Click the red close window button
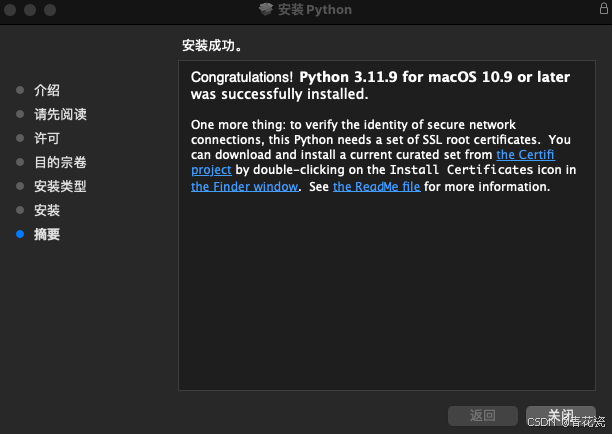Image resolution: width=612 pixels, height=434 pixels. click(x=10, y=10)
